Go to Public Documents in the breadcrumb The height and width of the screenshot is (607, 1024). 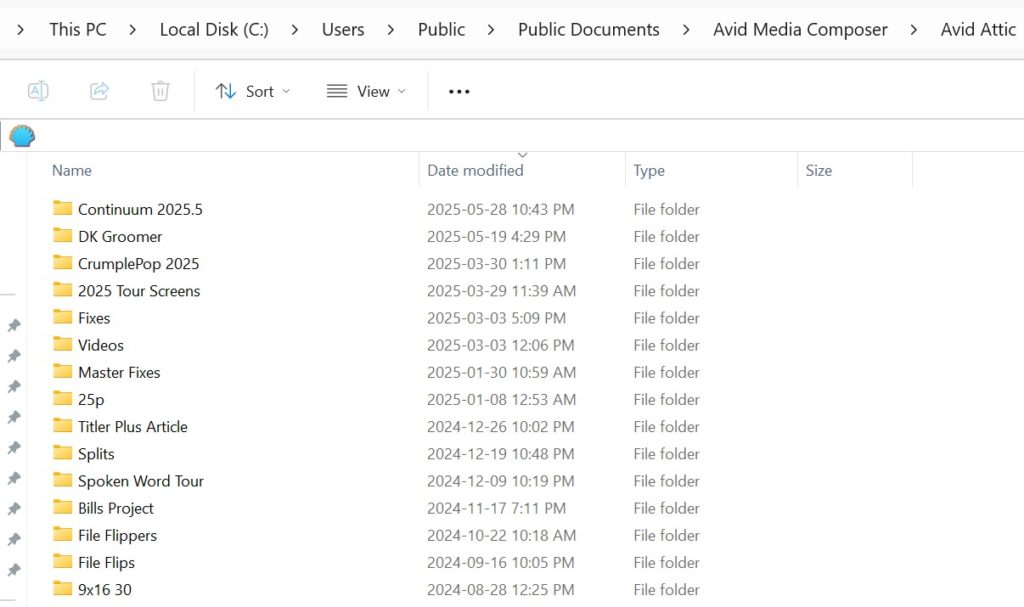point(588,29)
